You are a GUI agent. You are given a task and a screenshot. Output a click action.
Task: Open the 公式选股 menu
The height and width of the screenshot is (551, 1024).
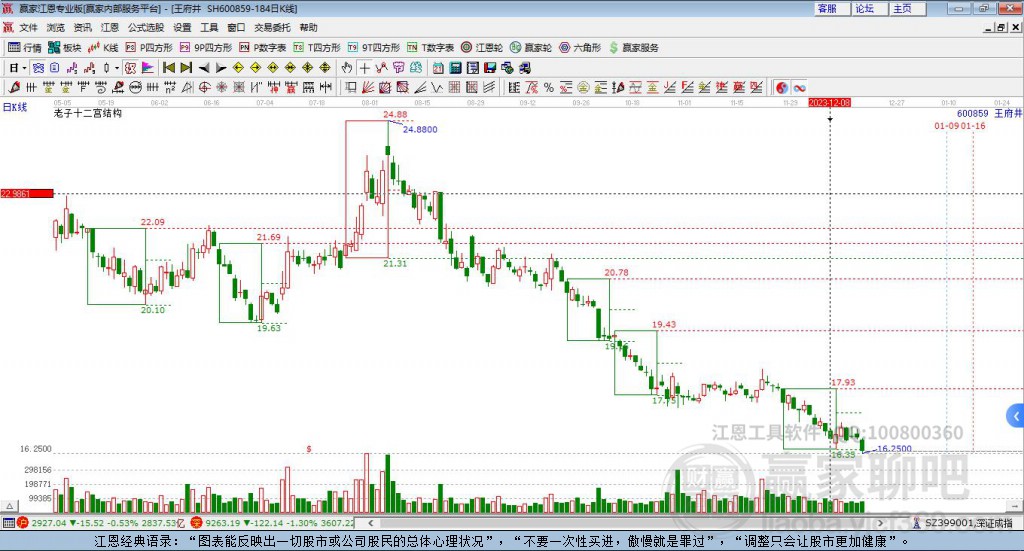(x=146, y=27)
